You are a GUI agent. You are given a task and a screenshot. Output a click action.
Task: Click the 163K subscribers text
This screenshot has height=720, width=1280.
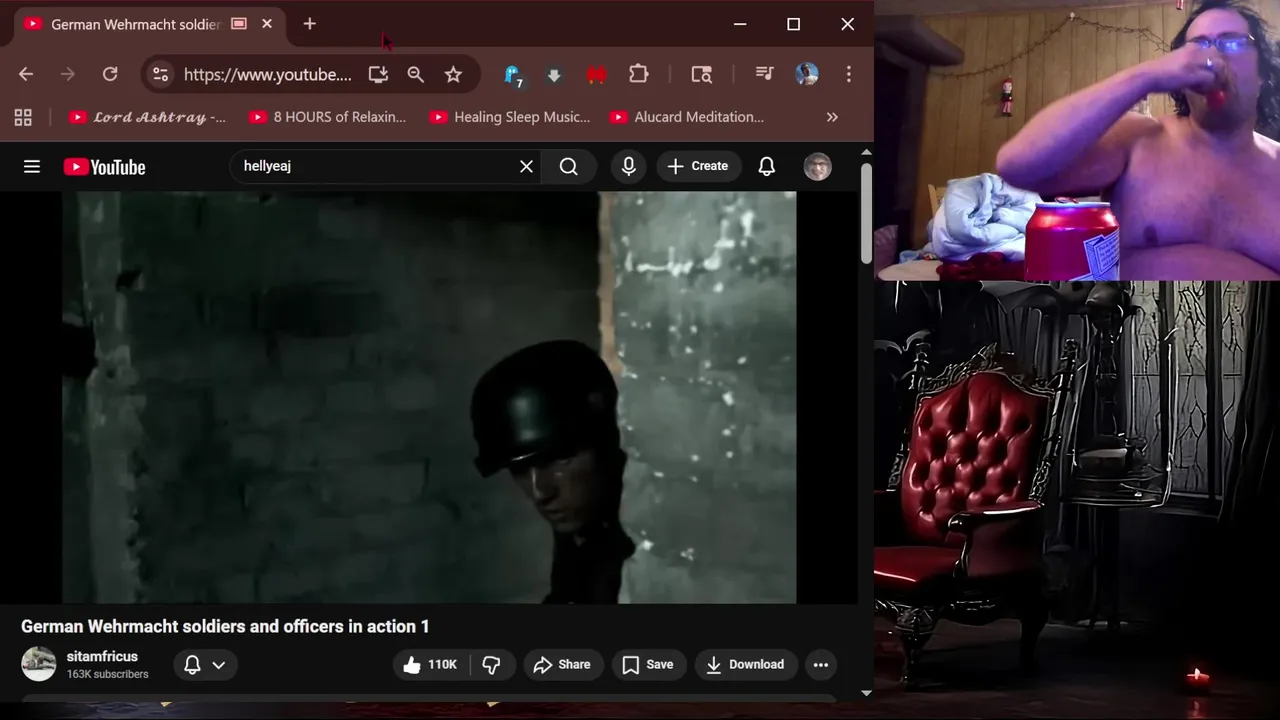(x=108, y=675)
